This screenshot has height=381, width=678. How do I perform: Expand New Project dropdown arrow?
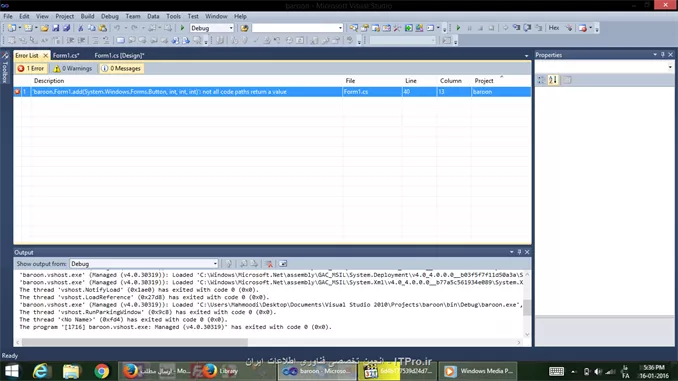click(x=19, y=28)
